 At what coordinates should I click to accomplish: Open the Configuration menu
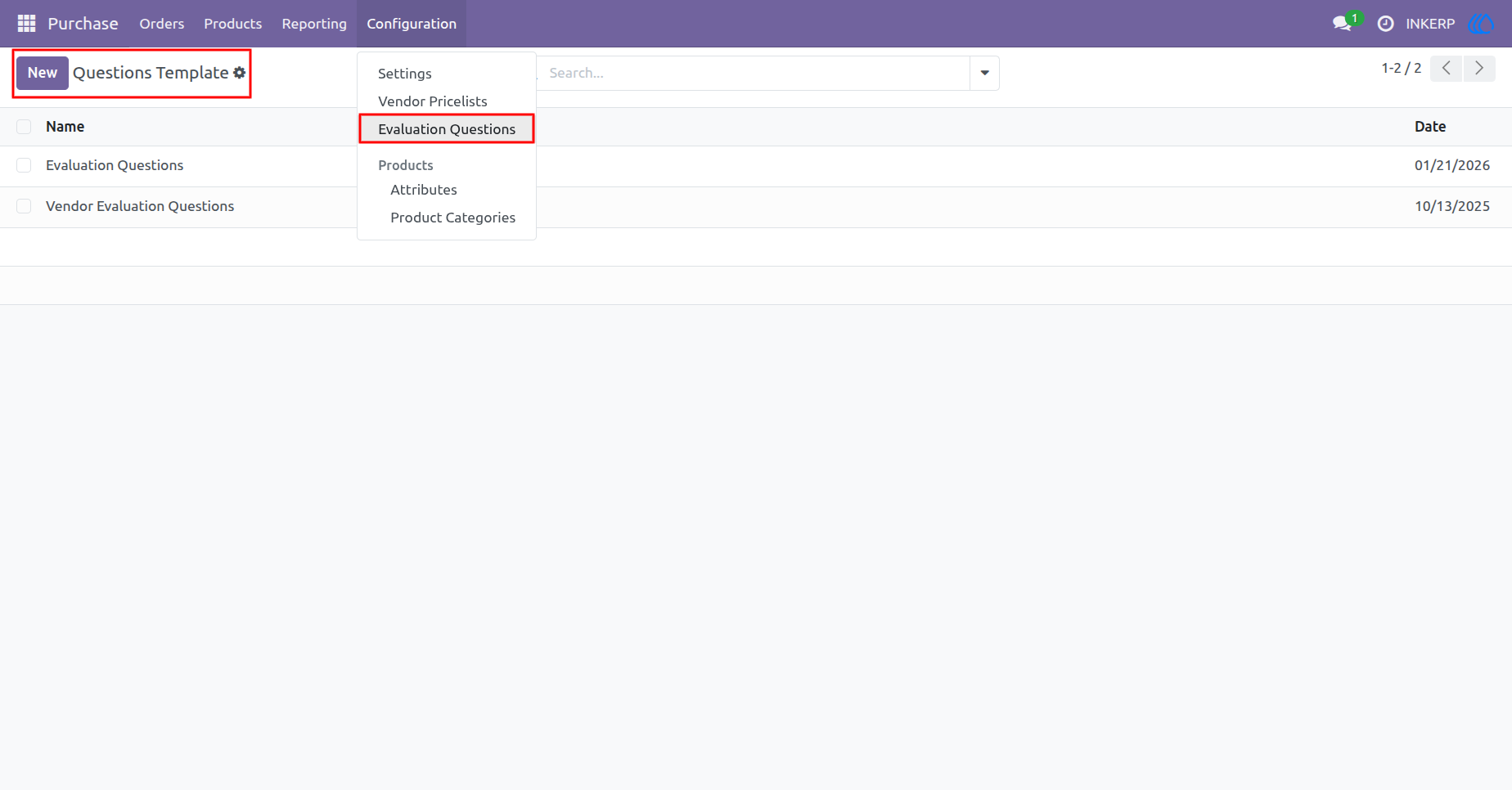click(412, 24)
